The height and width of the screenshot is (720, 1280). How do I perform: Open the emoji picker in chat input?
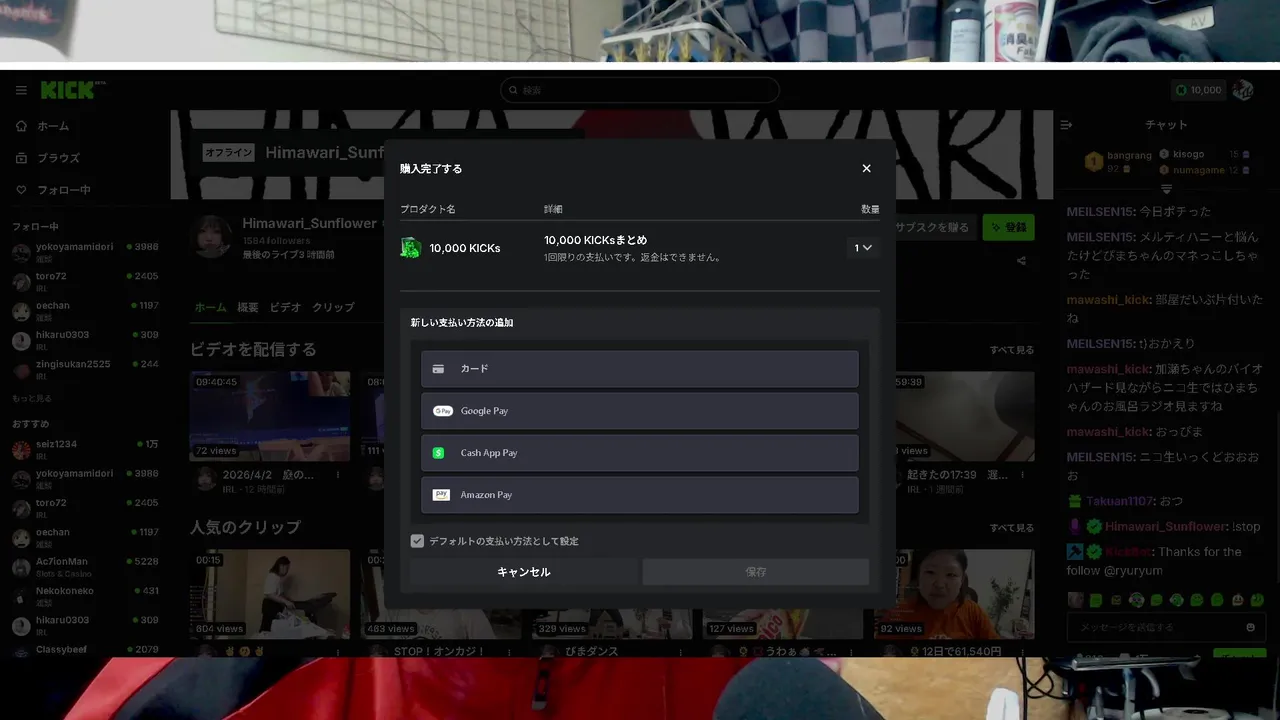coord(1250,627)
